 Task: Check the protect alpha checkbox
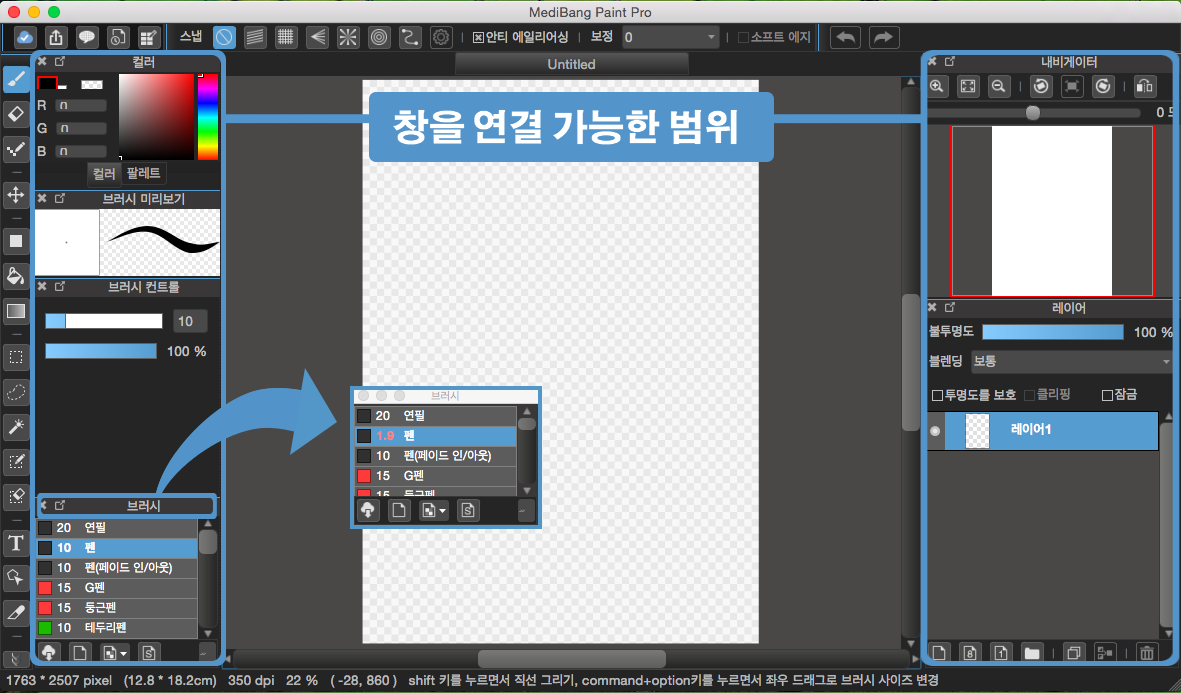(938, 395)
